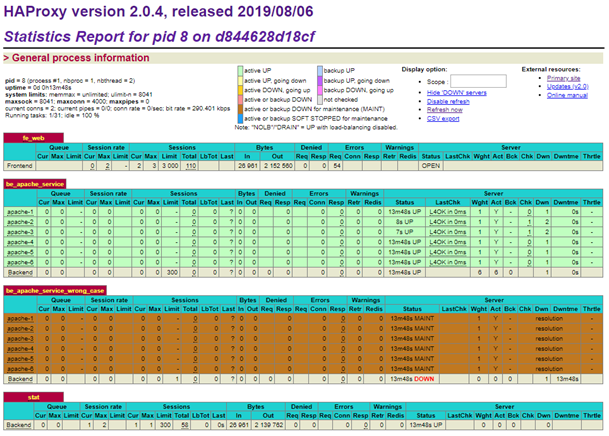This screenshot has width=609, height=436.
Task: Click the Frontend row label in fe_web
Action: pyautogui.click(x=19, y=166)
